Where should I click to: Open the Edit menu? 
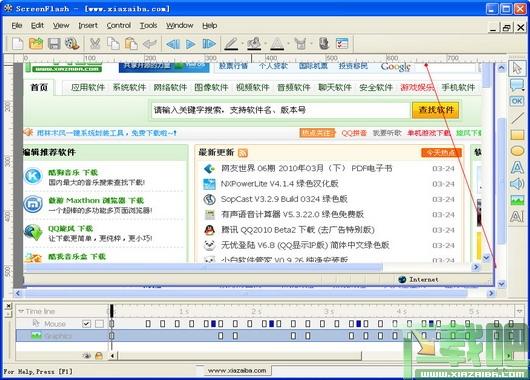pos(37,26)
